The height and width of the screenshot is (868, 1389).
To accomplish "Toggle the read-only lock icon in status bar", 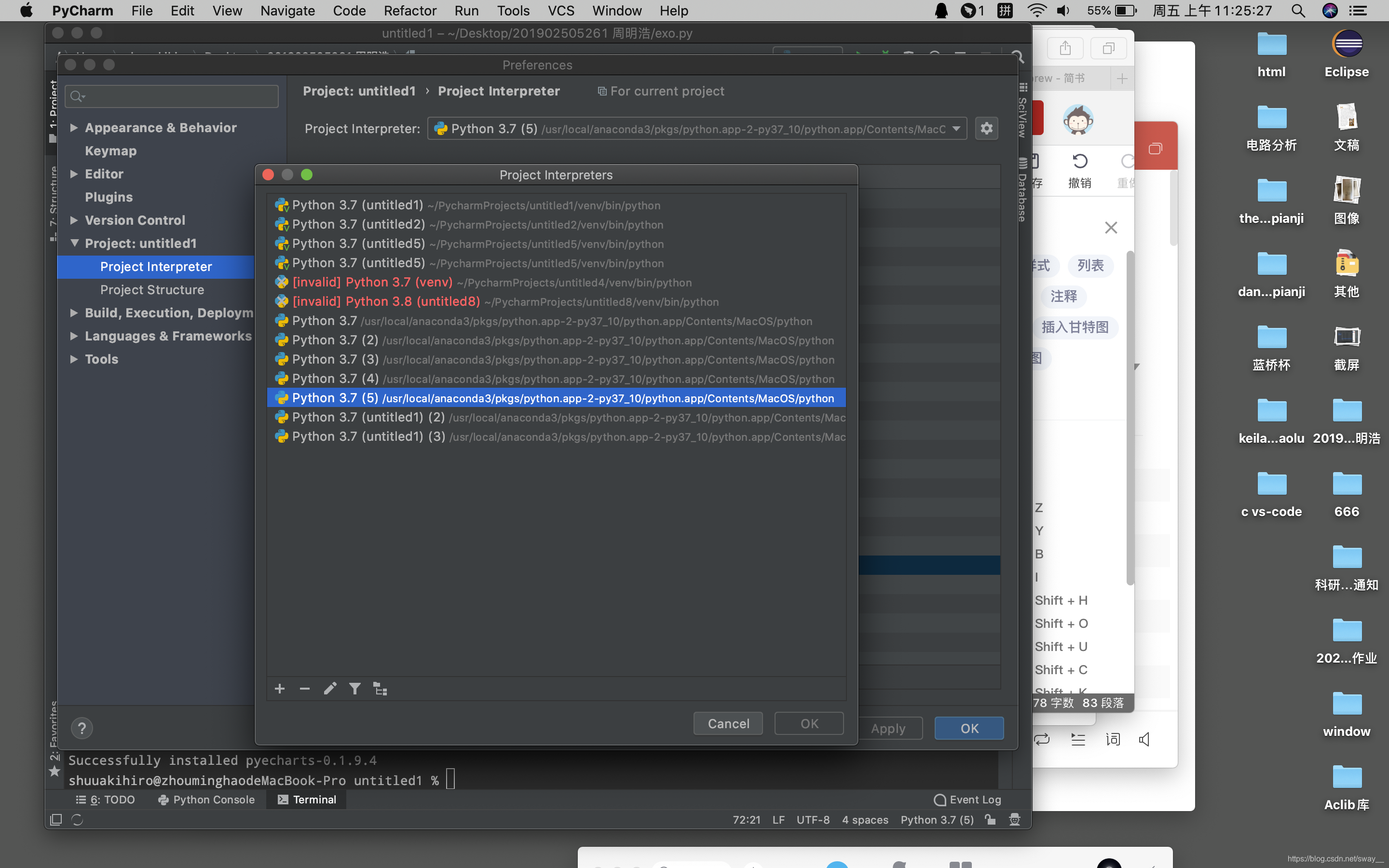I will click(990, 820).
